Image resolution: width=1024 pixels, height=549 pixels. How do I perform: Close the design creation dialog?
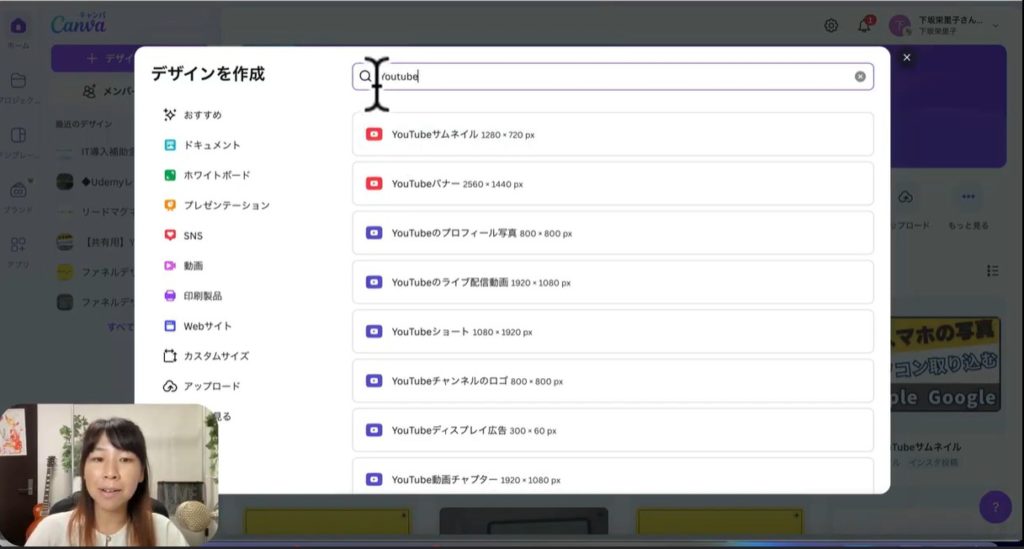907,58
